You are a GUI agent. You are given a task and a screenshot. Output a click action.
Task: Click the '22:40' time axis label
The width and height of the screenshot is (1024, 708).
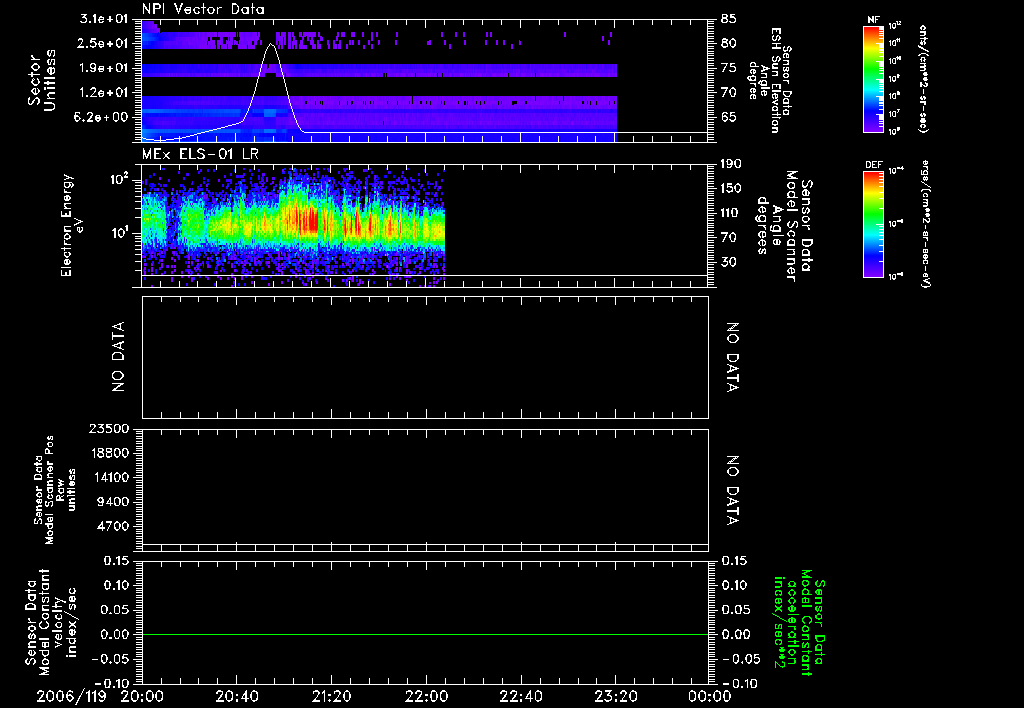[520, 696]
